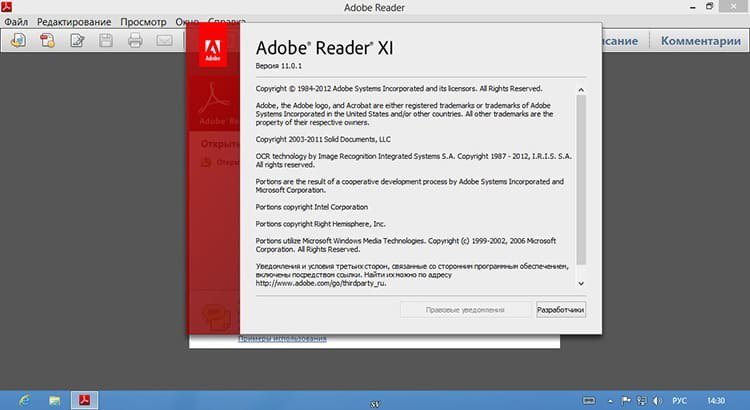Click the РУС language indicator
The width and height of the screenshot is (750, 410).
[679, 400]
